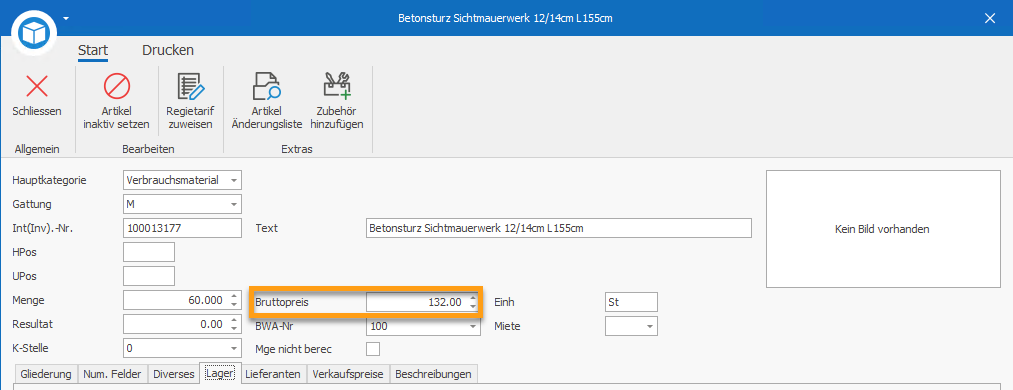This screenshot has width=1013, height=390.
Task: Open the Verkaufspreise tab
Action: 348,374
